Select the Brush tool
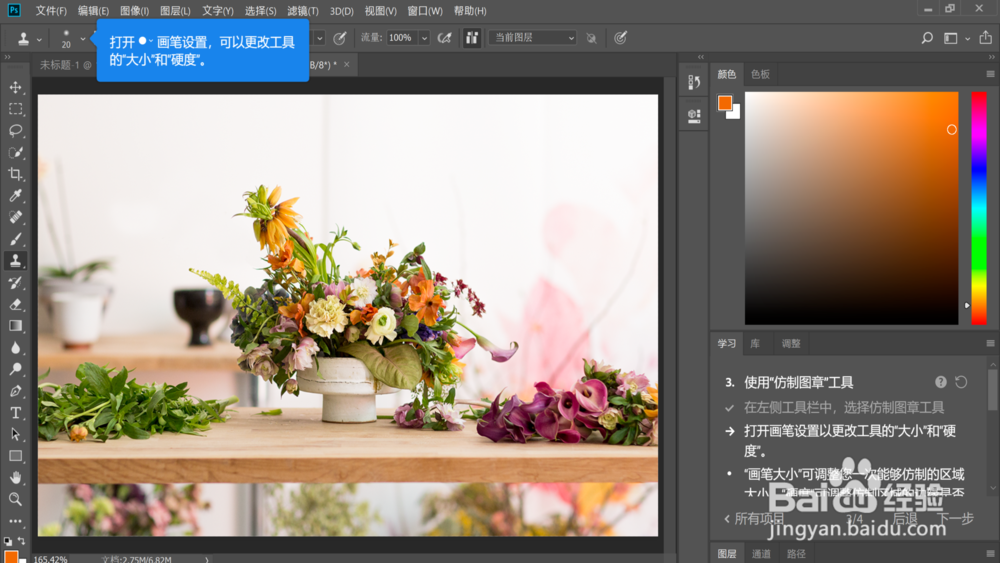Image resolution: width=1000 pixels, height=563 pixels. 15,239
